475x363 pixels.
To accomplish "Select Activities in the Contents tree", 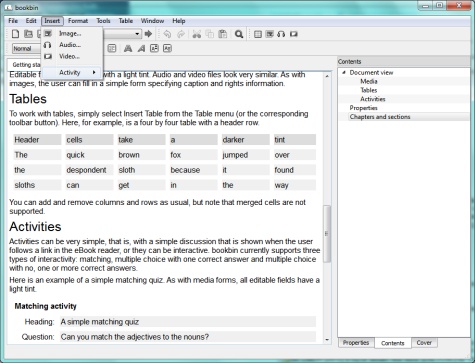I will click(x=373, y=99).
